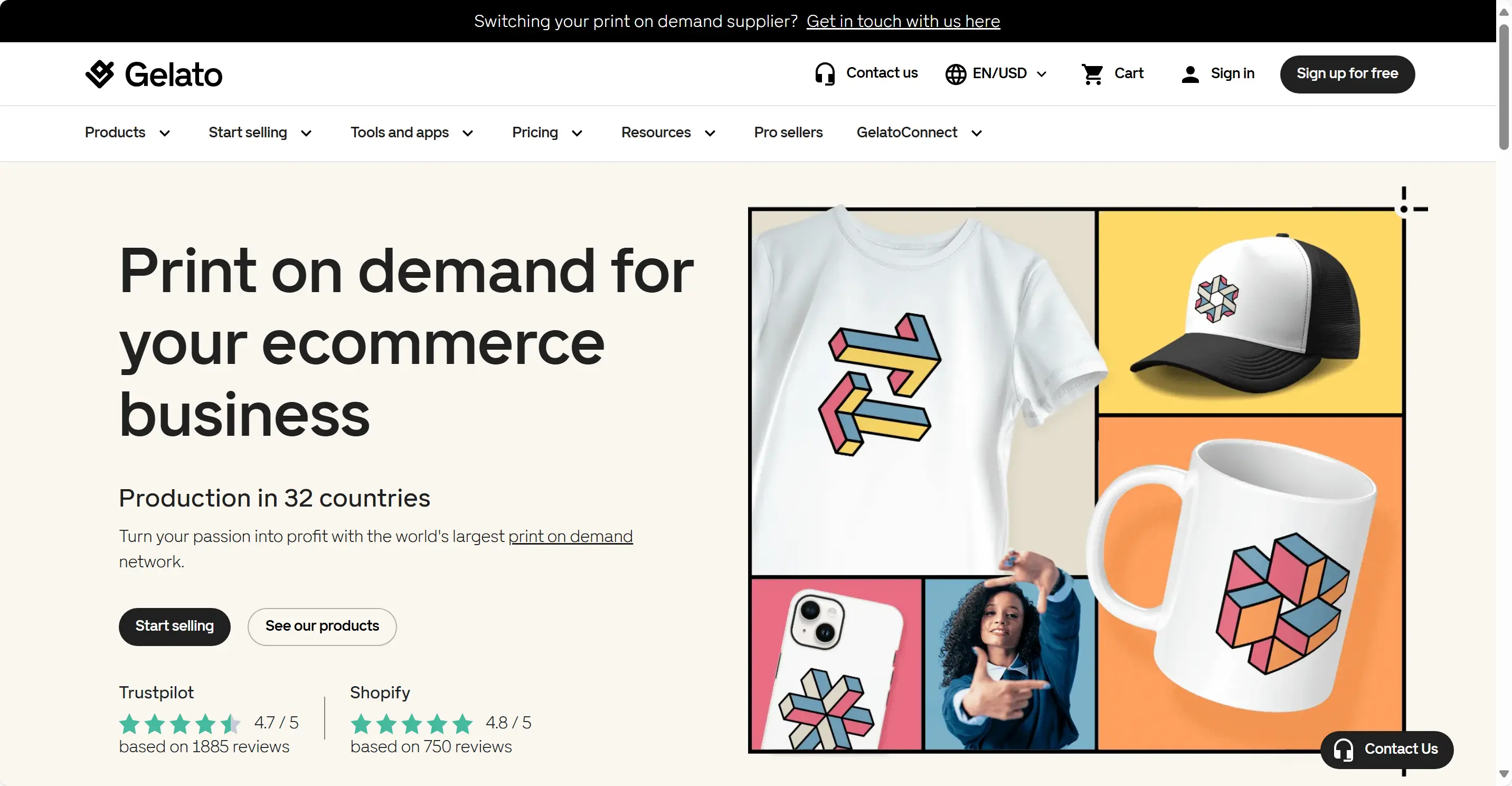Expand the EN/USD language currency dropdown
This screenshot has height=786, width=1512.
[x=1042, y=74]
